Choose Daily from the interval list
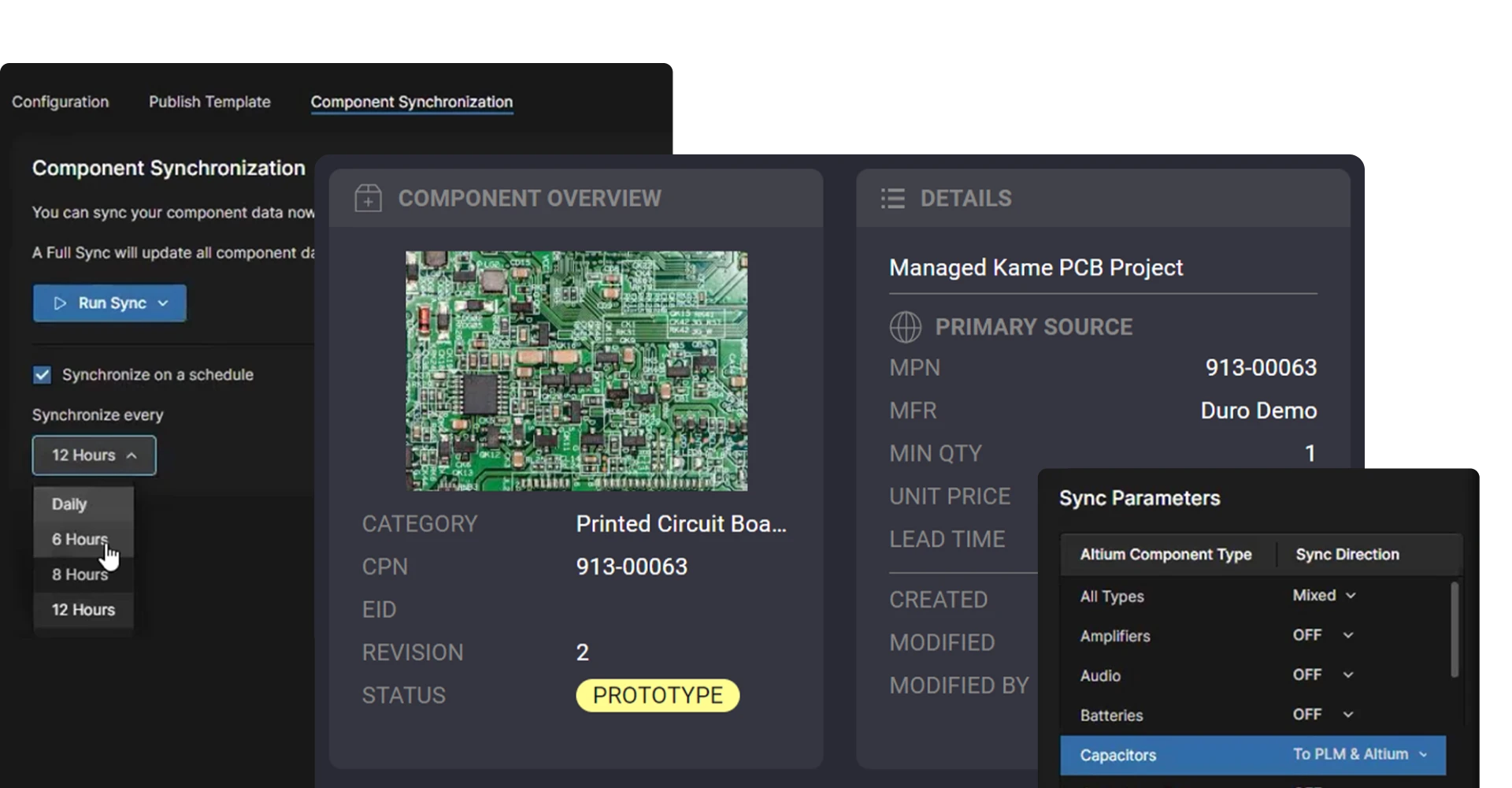Viewport: 1512px width, 788px height. pyautogui.click(x=83, y=504)
